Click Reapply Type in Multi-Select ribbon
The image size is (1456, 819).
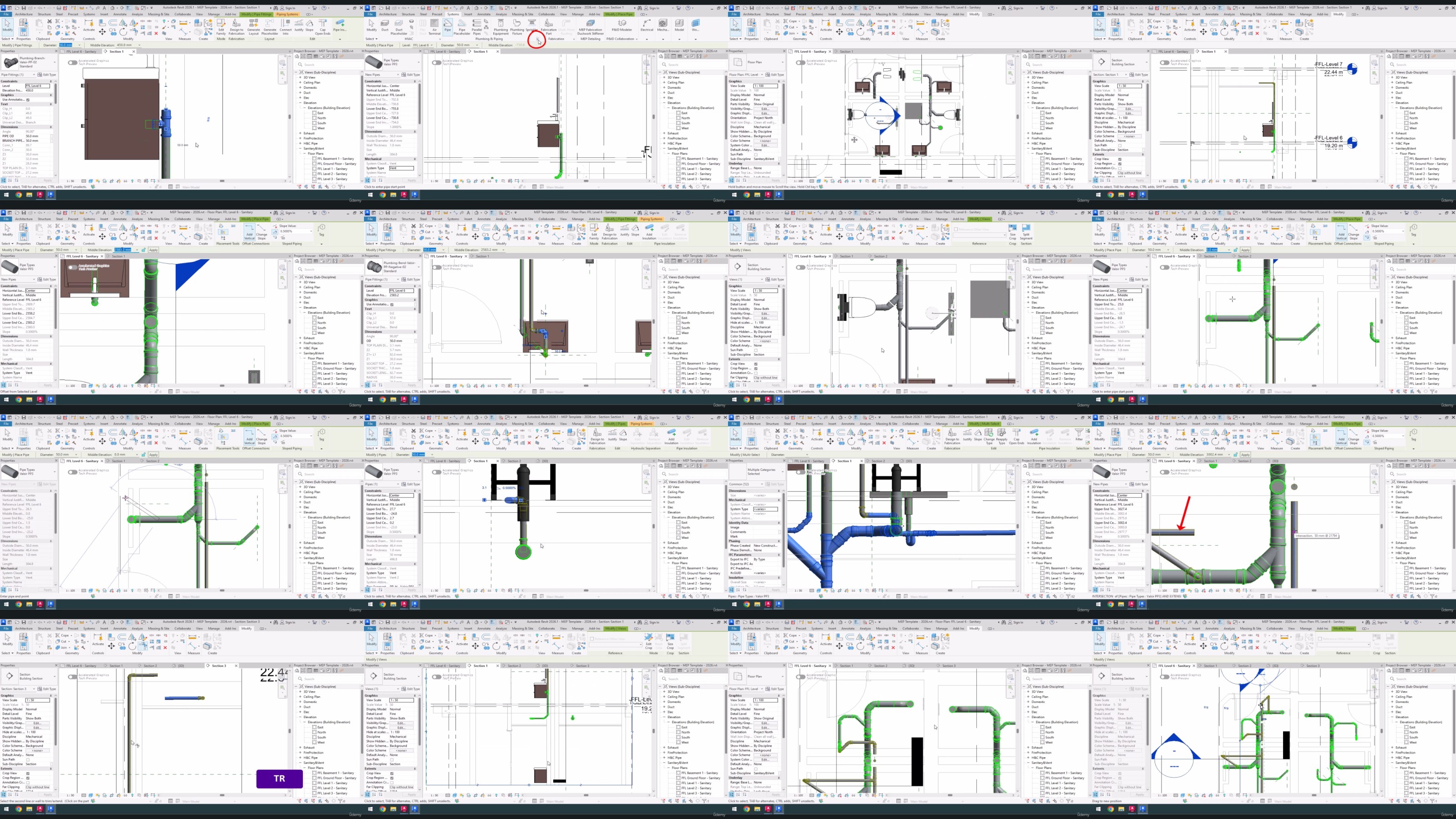click(x=1001, y=435)
